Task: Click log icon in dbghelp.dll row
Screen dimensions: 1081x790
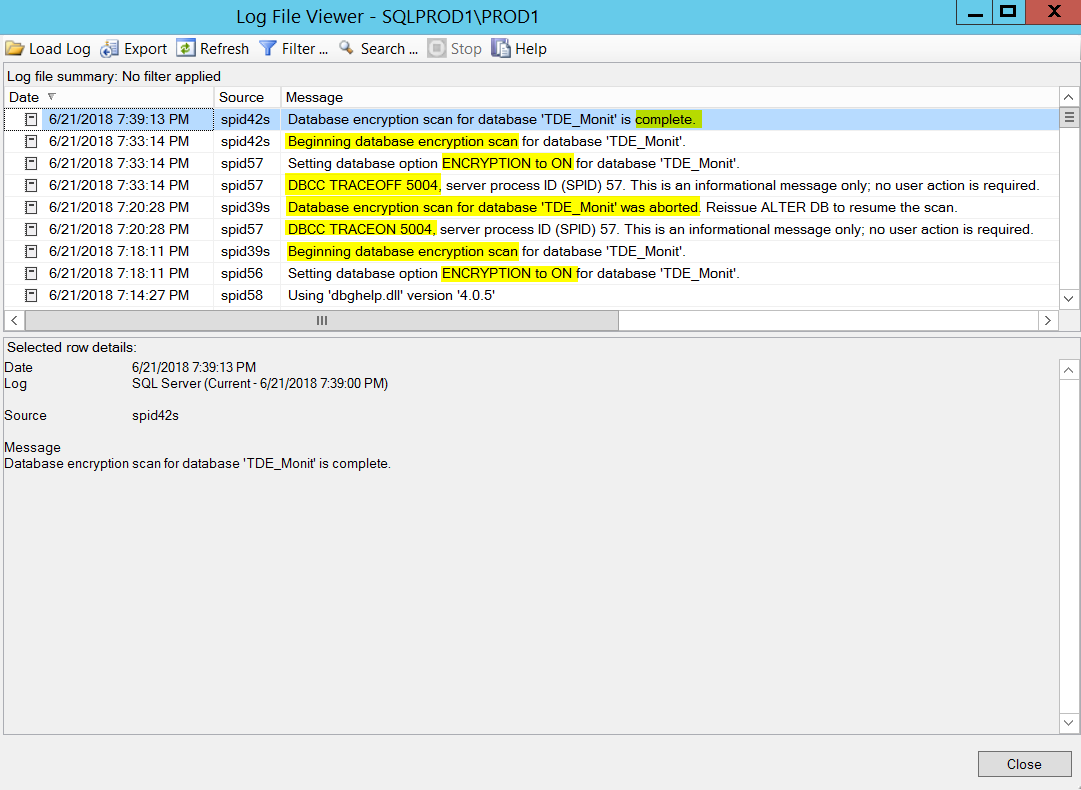Action: click(x=31, y=296)
